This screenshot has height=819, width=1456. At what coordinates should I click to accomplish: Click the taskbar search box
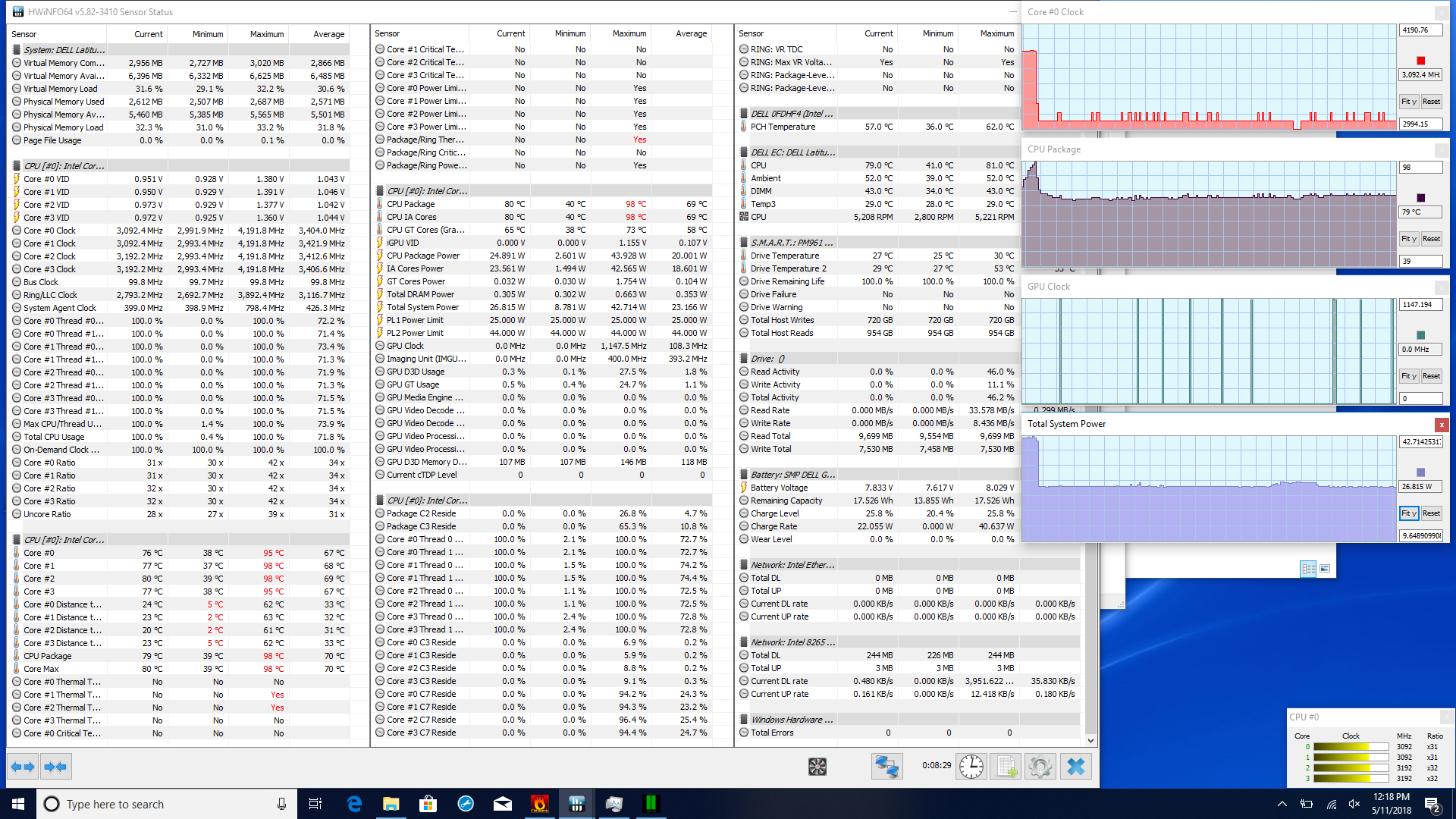[x=167, y=804]
